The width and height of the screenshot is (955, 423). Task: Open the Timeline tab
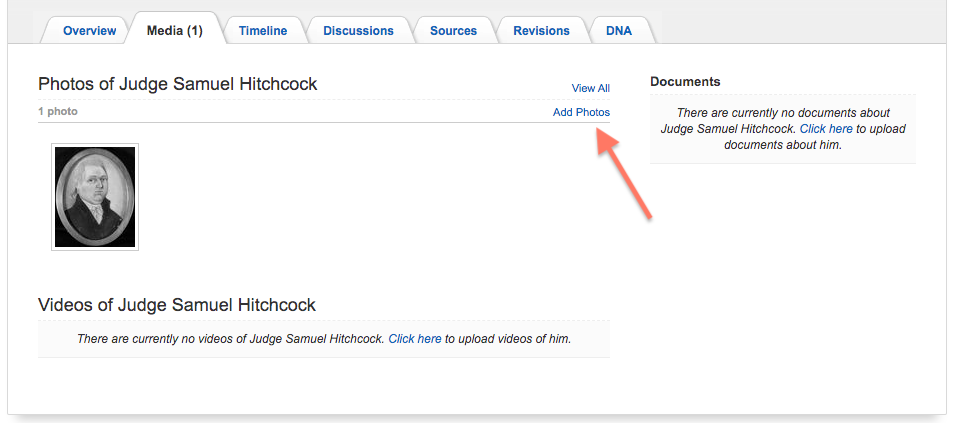coord(262,31)
